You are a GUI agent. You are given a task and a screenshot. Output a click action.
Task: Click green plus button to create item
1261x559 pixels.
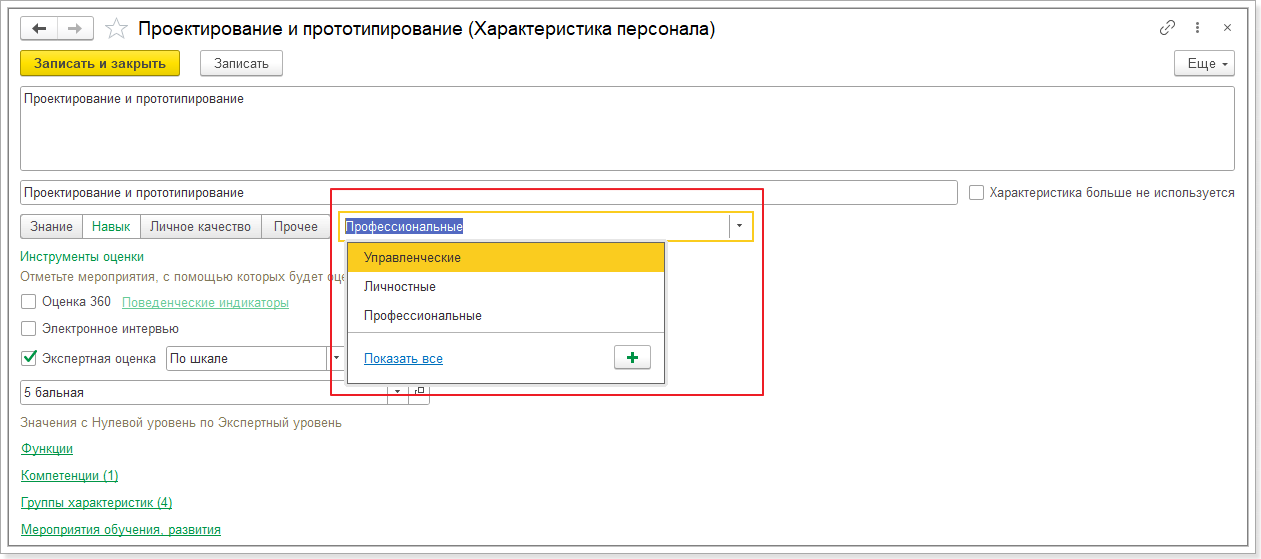(x=631, y=358)
